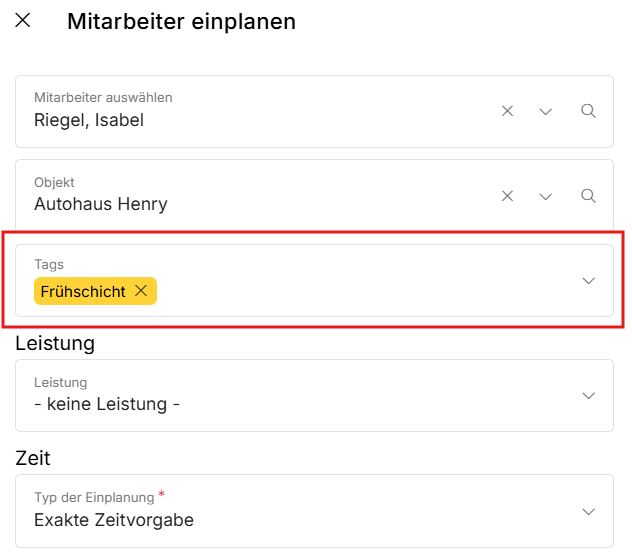Click the Leistung section heading

pos(55,343)
